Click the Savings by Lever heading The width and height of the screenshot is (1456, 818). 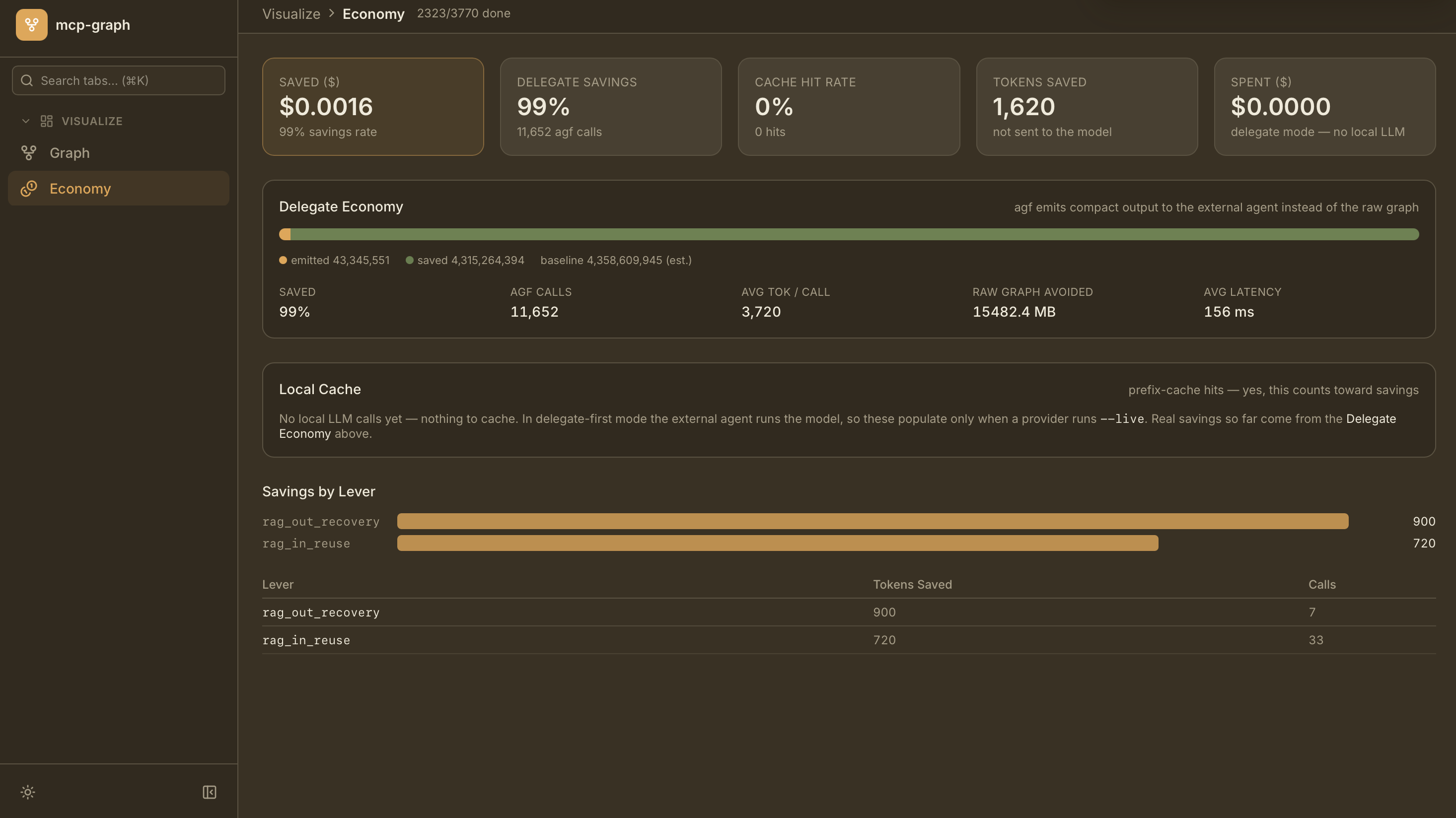click(318, 491)
